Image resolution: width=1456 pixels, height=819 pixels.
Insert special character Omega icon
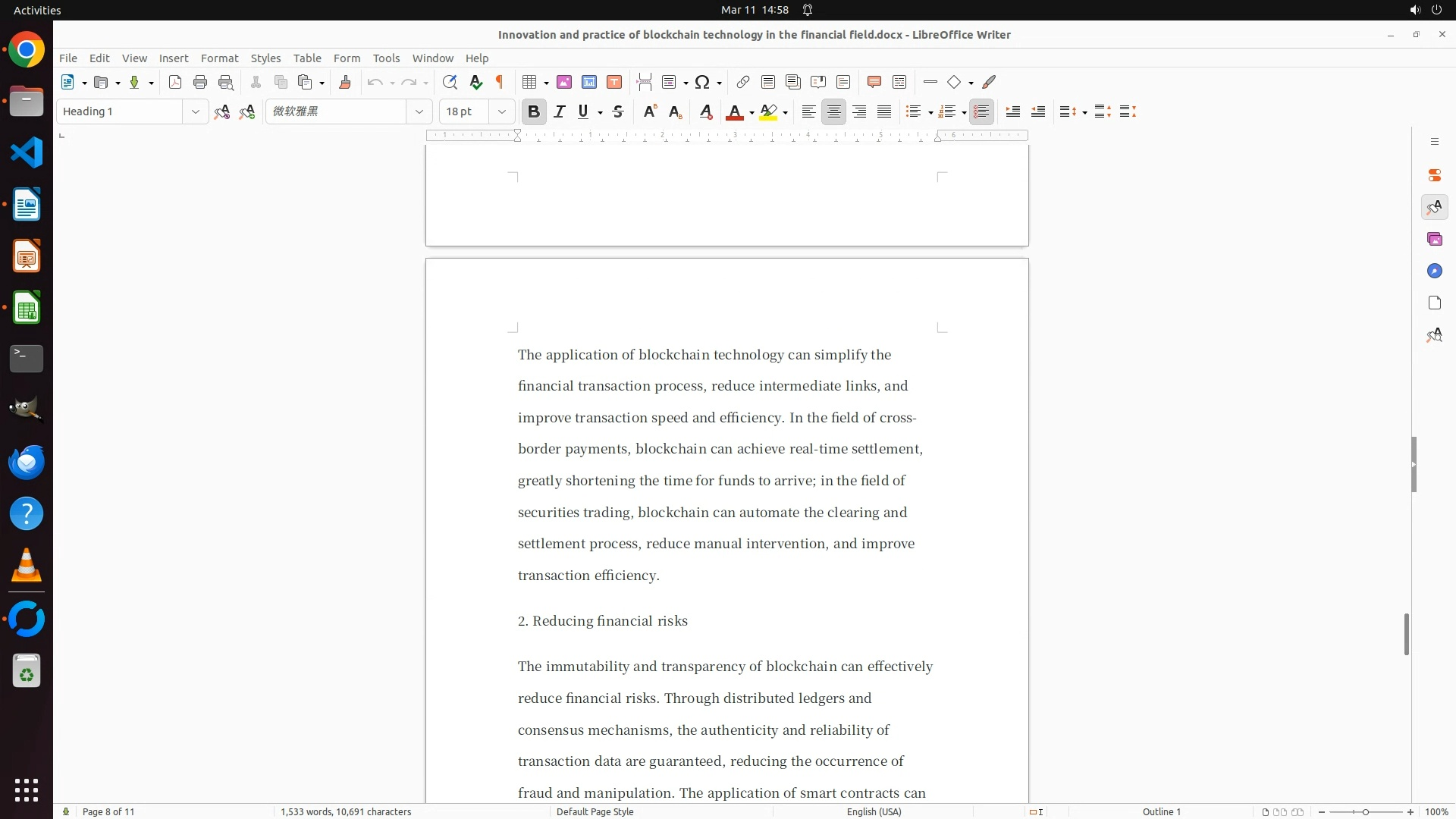[702, 83]
